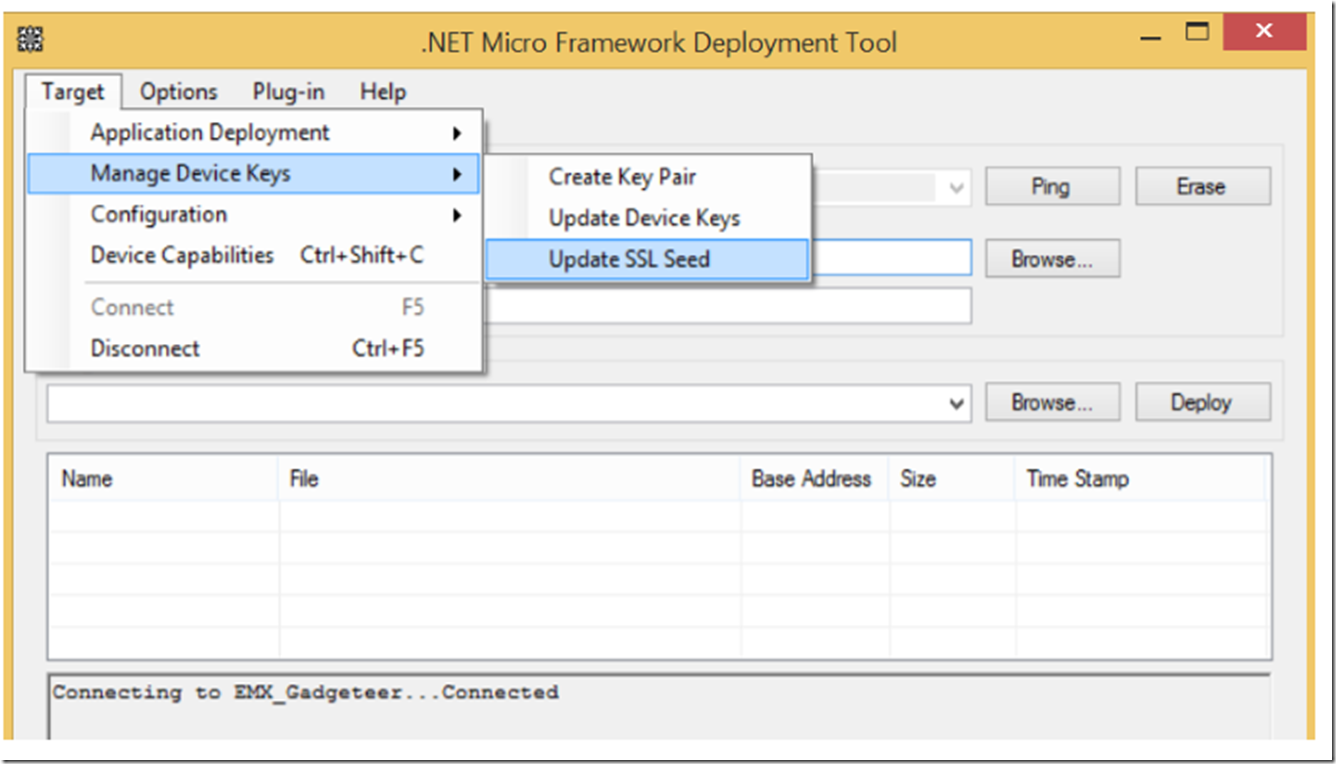Open the Options menu
Viewport: 1336px width, 764px height.
(178, 92)
